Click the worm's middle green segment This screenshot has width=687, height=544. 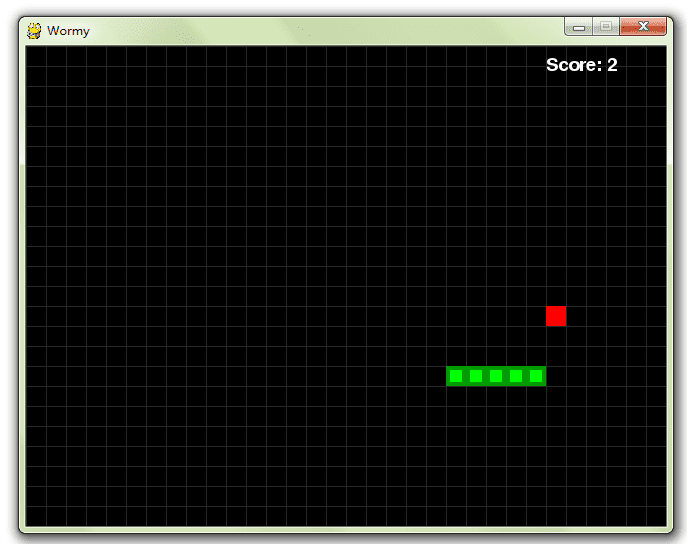496,376
